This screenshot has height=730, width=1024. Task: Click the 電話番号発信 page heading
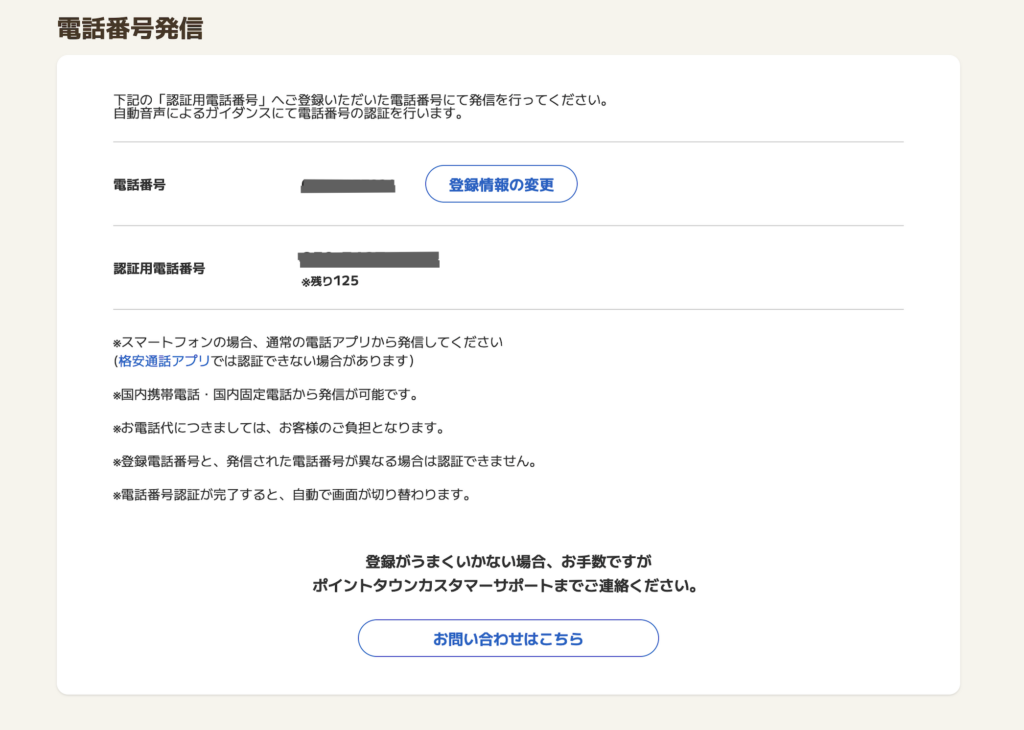[130, 29]
